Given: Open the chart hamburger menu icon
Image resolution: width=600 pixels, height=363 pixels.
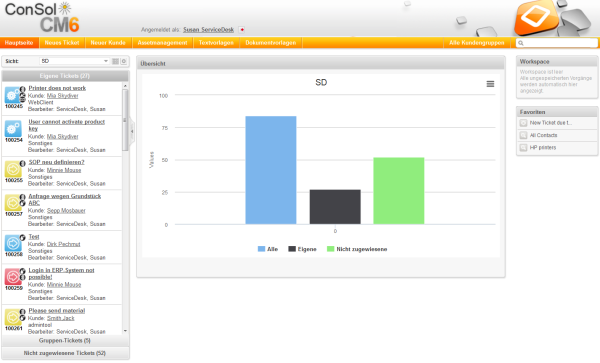Looking at the screenshot, I should click(490, 84).
